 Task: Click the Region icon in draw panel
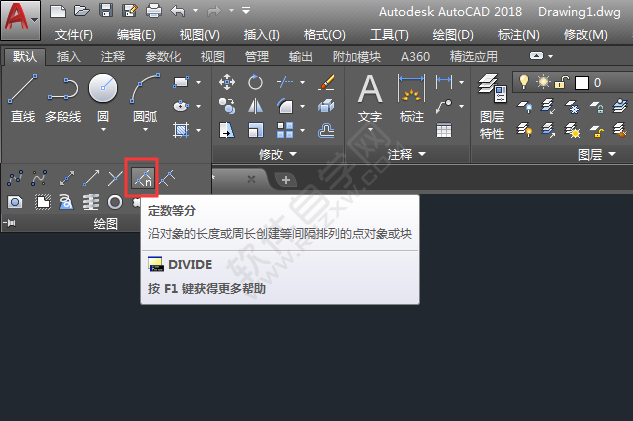pos(15,202)
